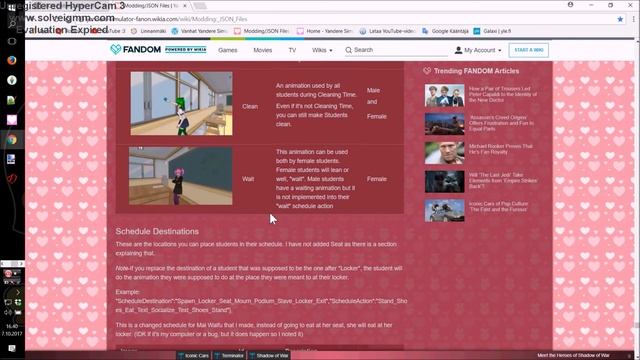Image resolution: width=640 pixels, height=360 pixels.
Task: Open the Chrome profile icon in title bar
Action: [570, 5]
